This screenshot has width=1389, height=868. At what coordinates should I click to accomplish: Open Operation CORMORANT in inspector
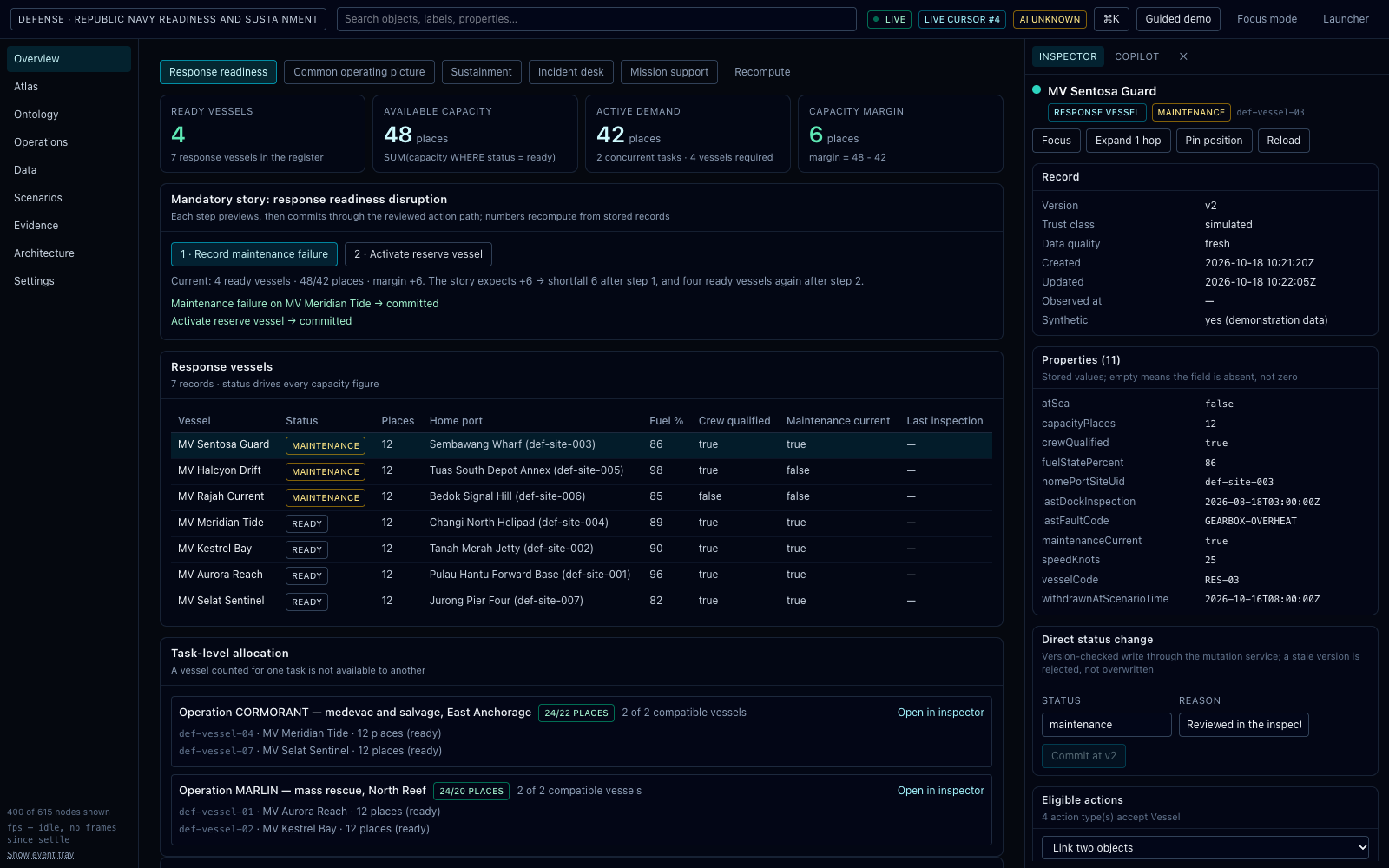click(x=941, y=713)
